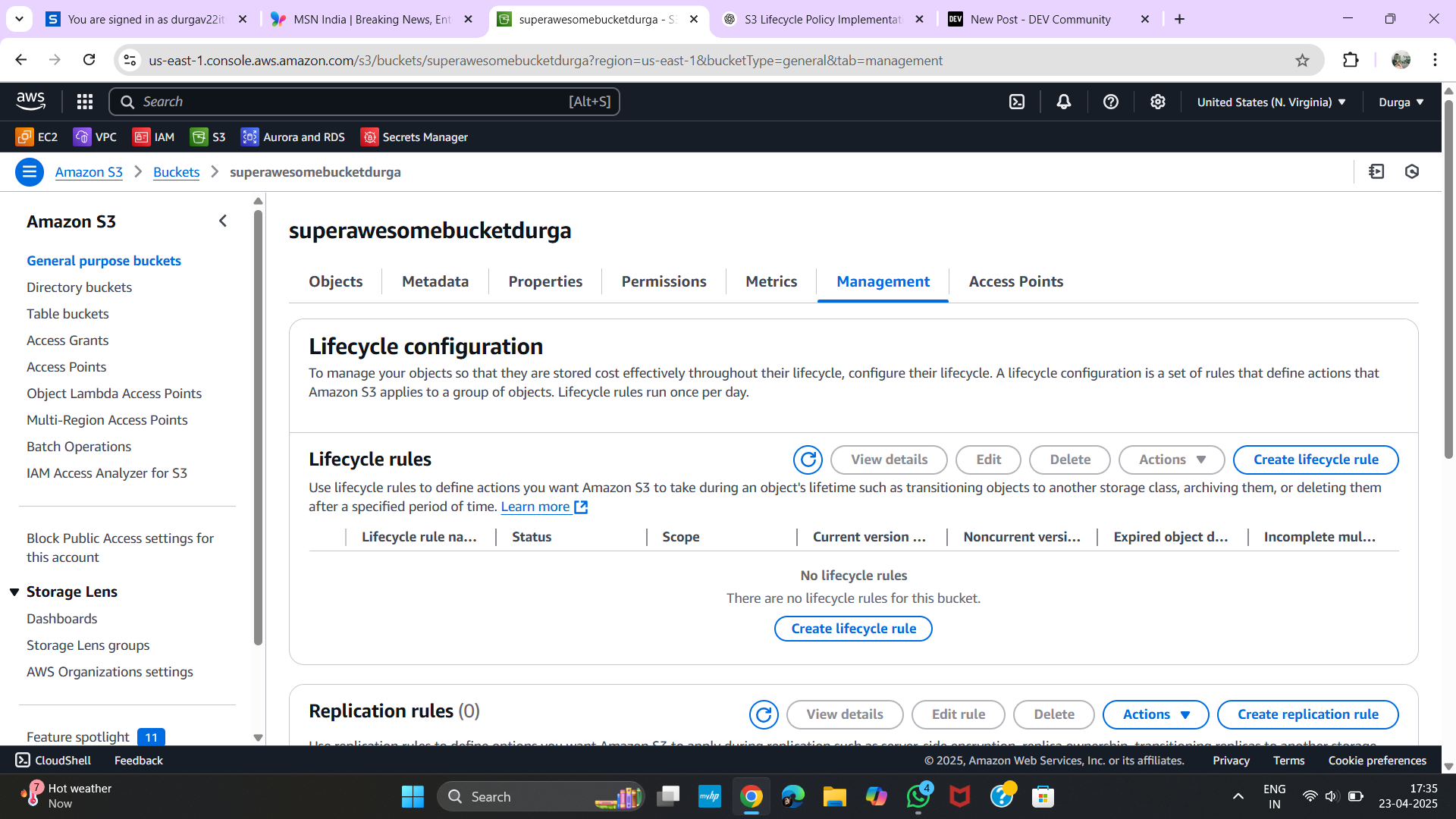The image size is (1456, 819).
Task: Open the Lifecycle rules Actions dropdown
Action: [1172, 460]
